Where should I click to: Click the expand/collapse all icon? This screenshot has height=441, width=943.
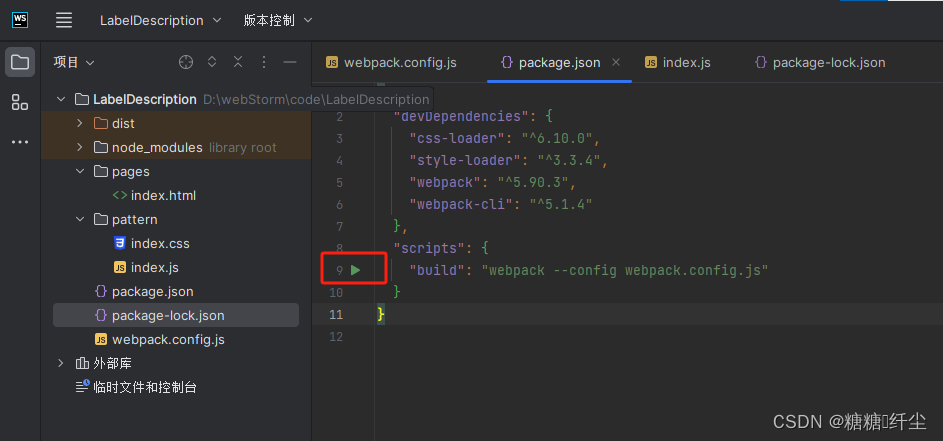(212, 62)
